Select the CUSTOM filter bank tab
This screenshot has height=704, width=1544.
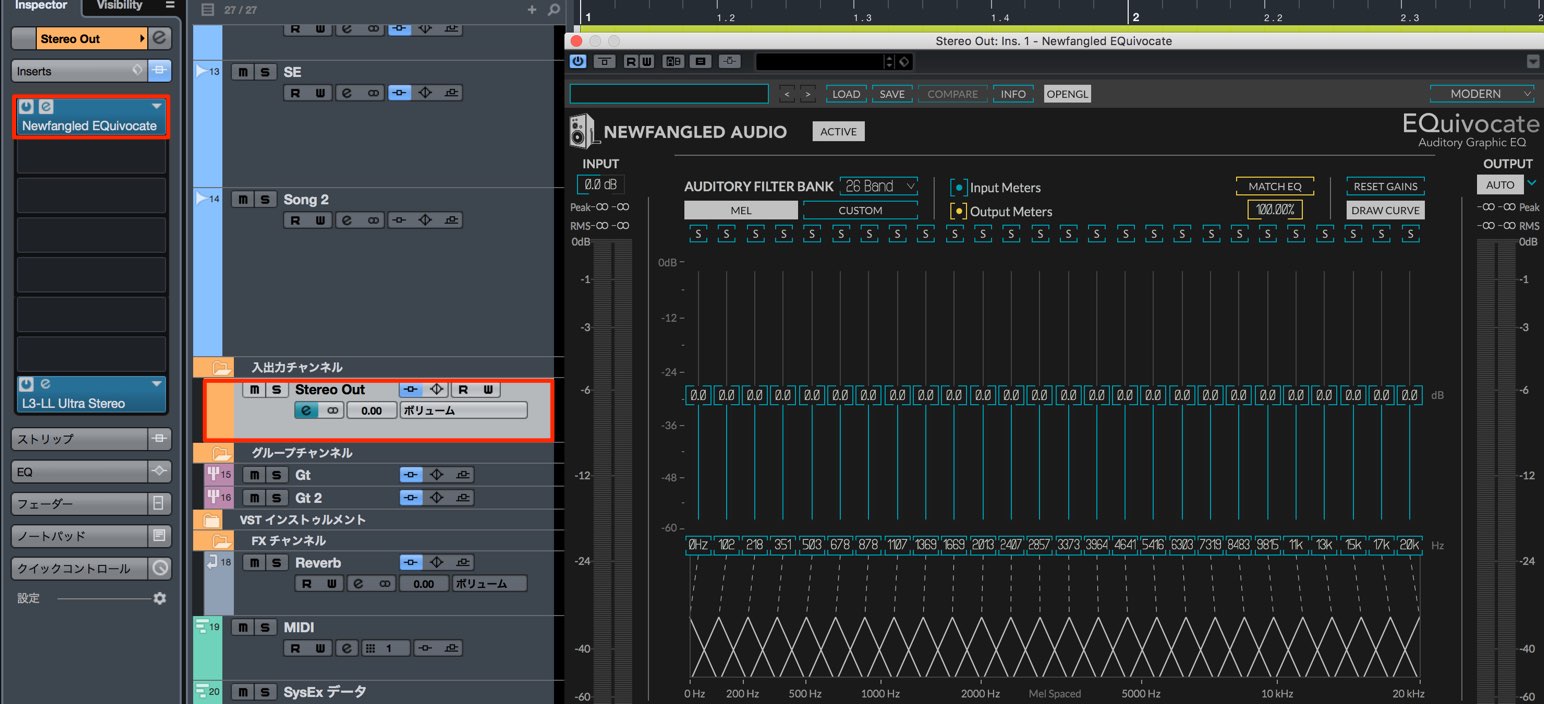pyautogui.click(x=860, y=210)
